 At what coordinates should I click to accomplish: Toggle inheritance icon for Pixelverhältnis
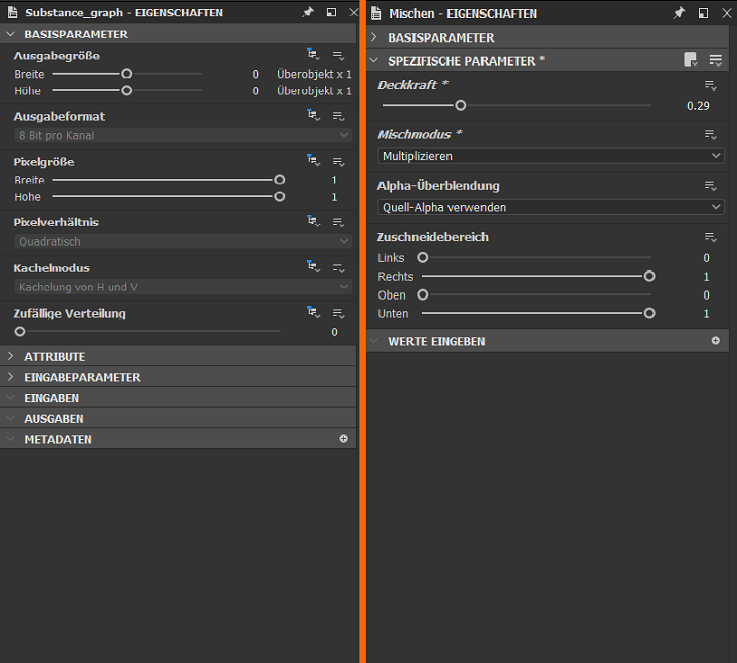pos(313,221)
